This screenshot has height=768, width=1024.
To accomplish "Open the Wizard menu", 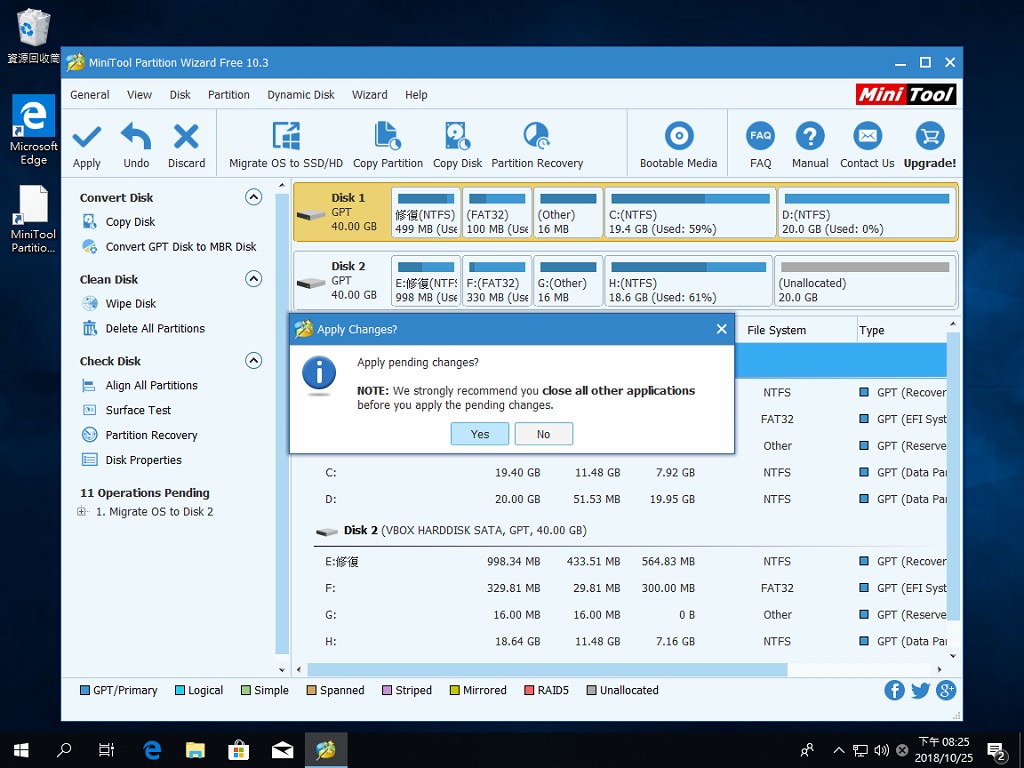I will (370, 95).
